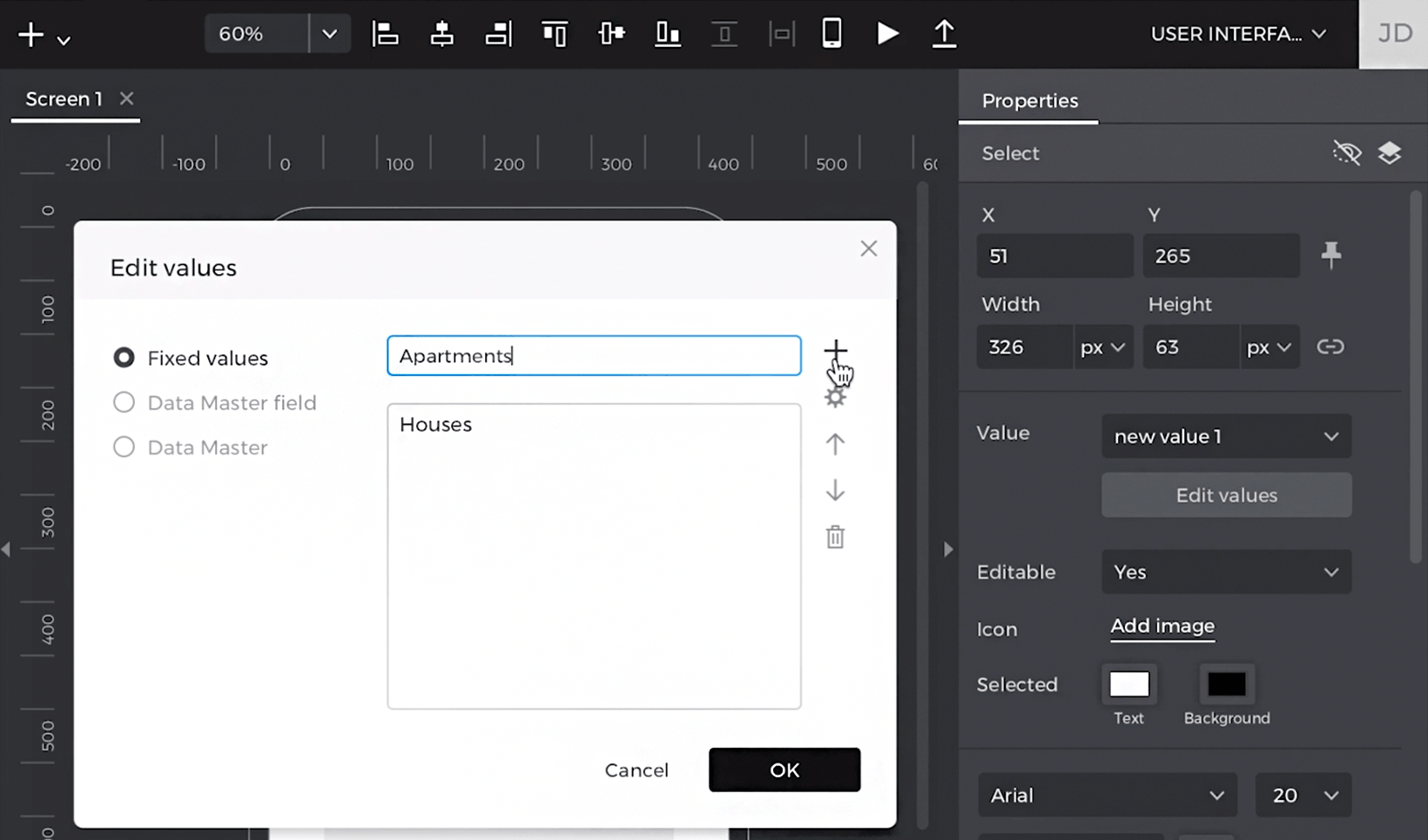Click Cancel in the Edit values dialog
Image resolution: width=1428 pixels, height=840 pixels.
click(637, 770)
